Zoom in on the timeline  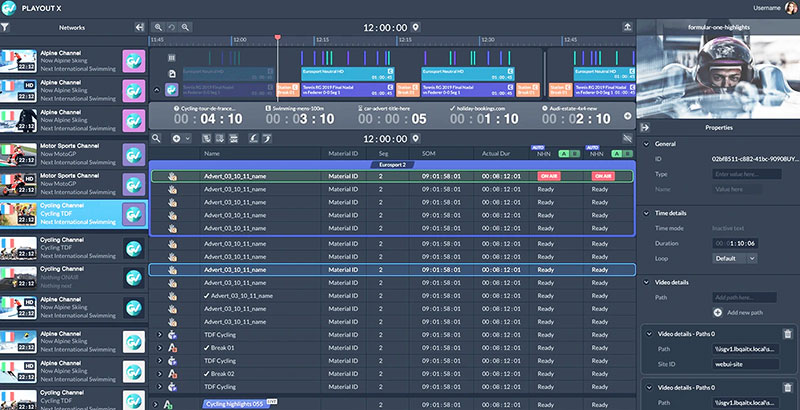point(158,28)
